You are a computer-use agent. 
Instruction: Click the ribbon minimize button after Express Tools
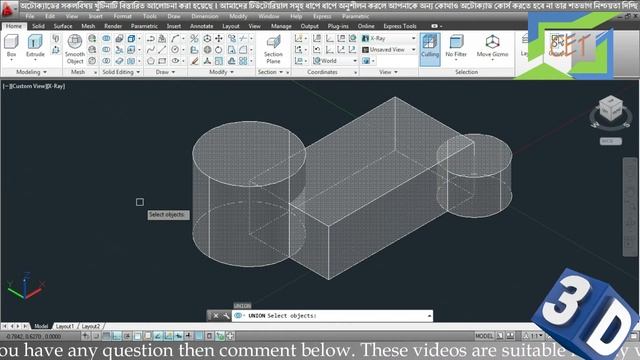[436, 26]
